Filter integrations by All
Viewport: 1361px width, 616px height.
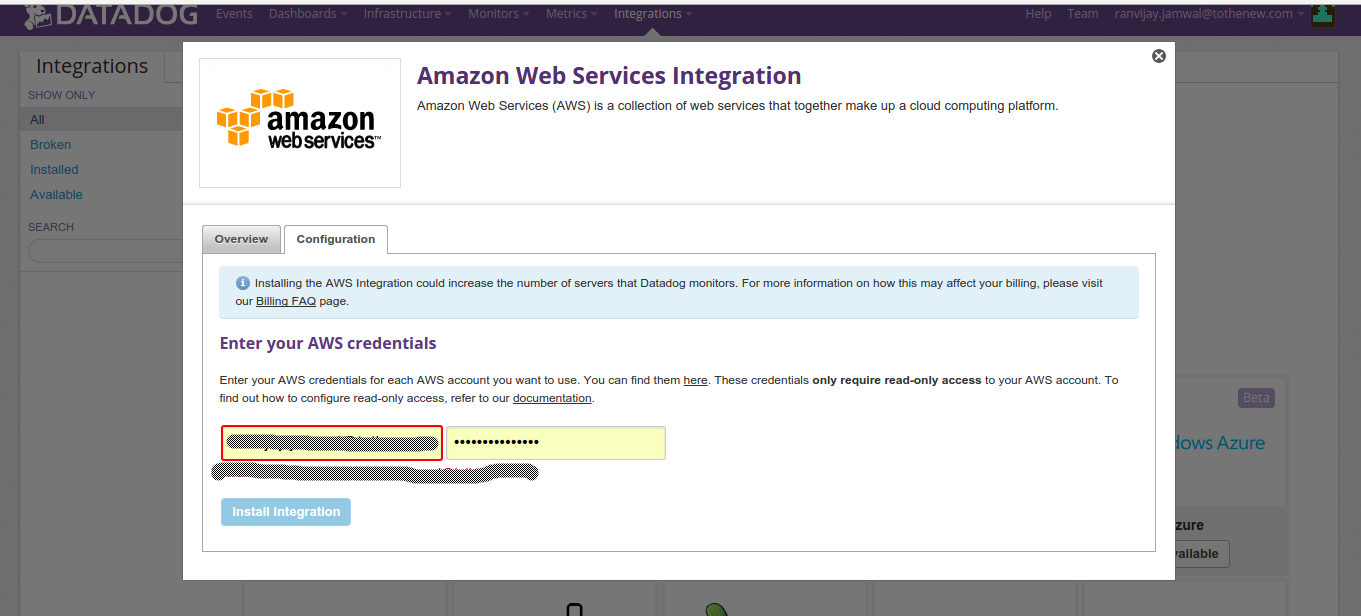coord(101,120)
